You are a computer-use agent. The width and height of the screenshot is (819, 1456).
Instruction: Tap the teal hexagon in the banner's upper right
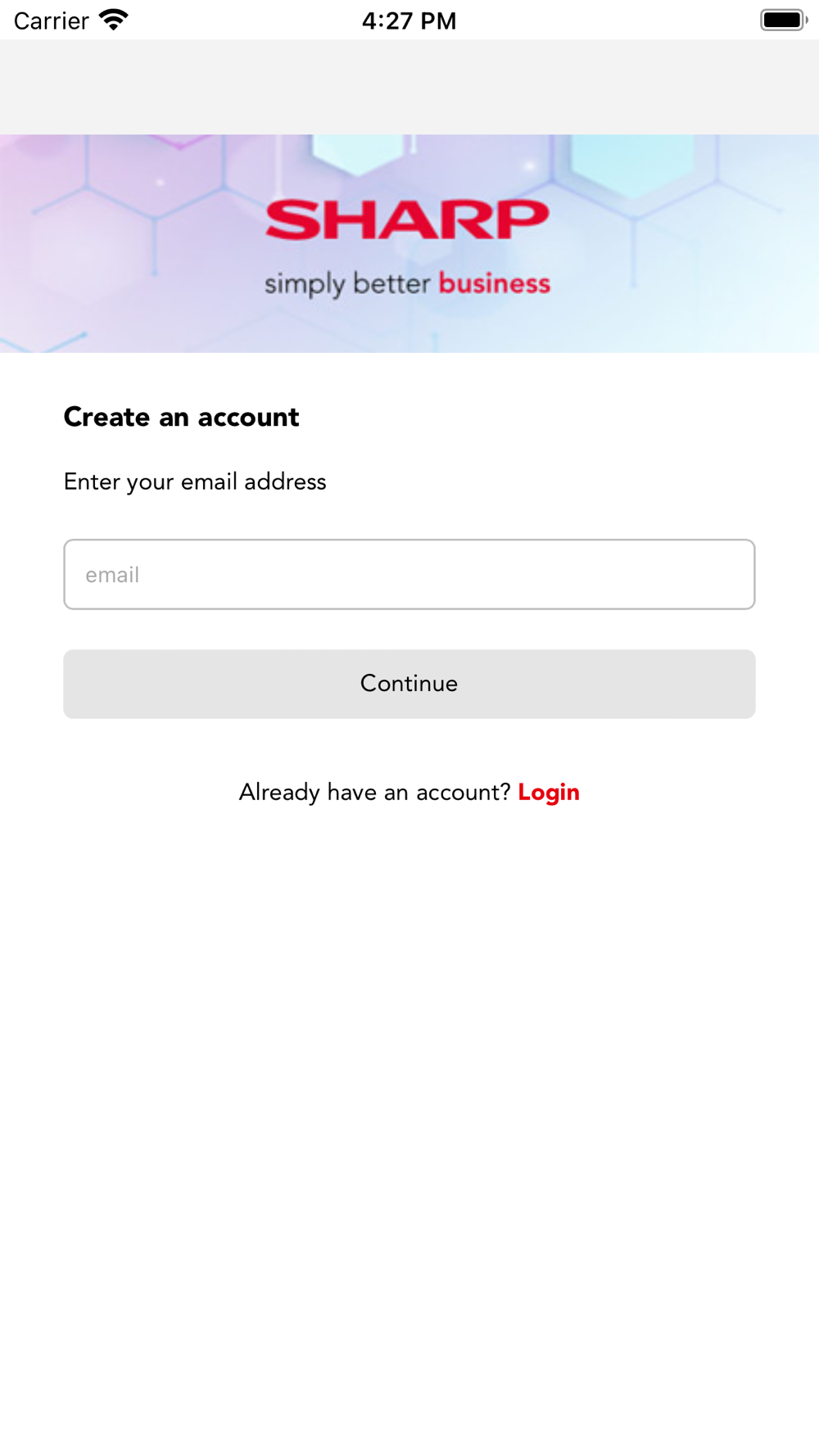coord(624,164)
